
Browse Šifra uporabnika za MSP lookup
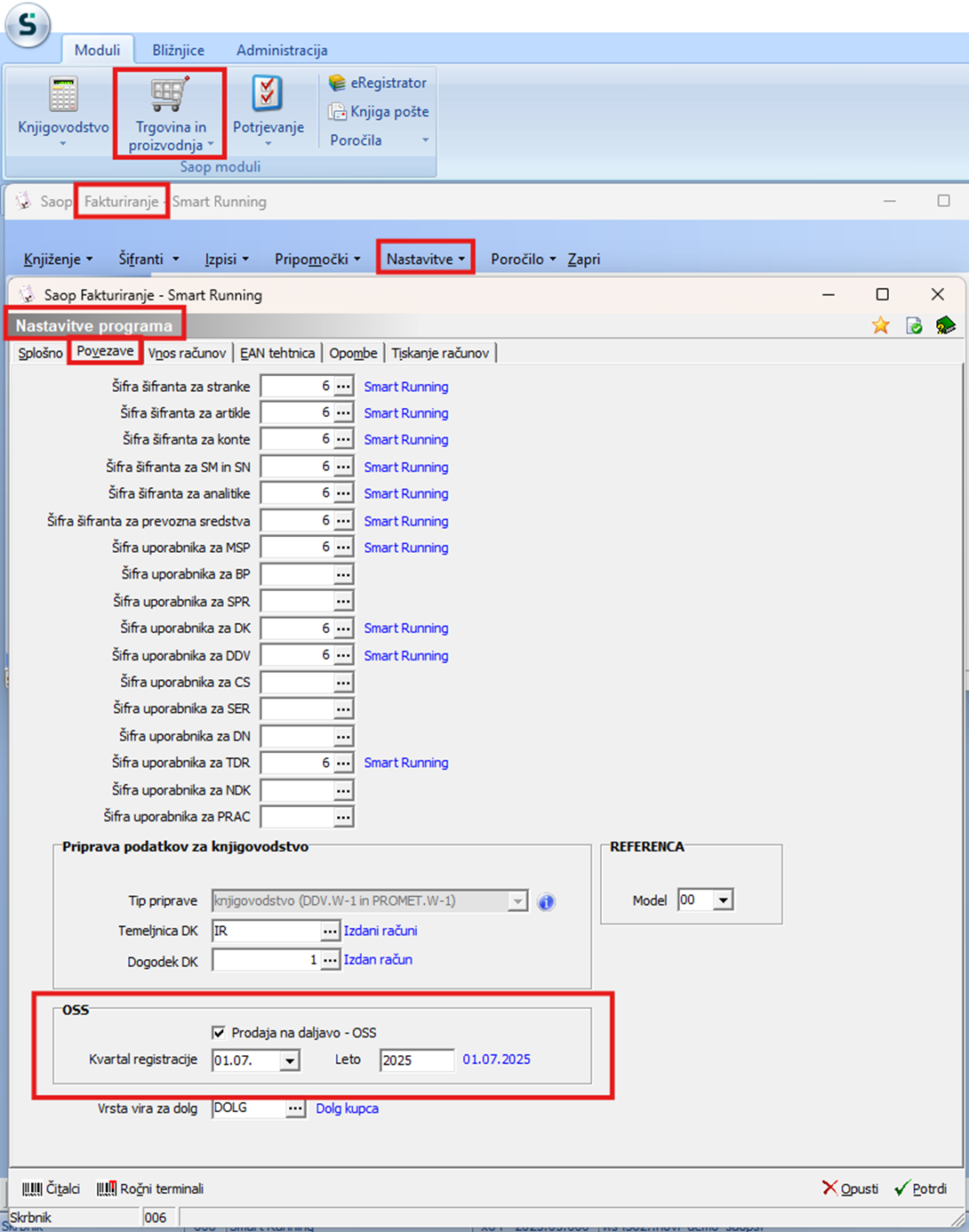point(343,548)
